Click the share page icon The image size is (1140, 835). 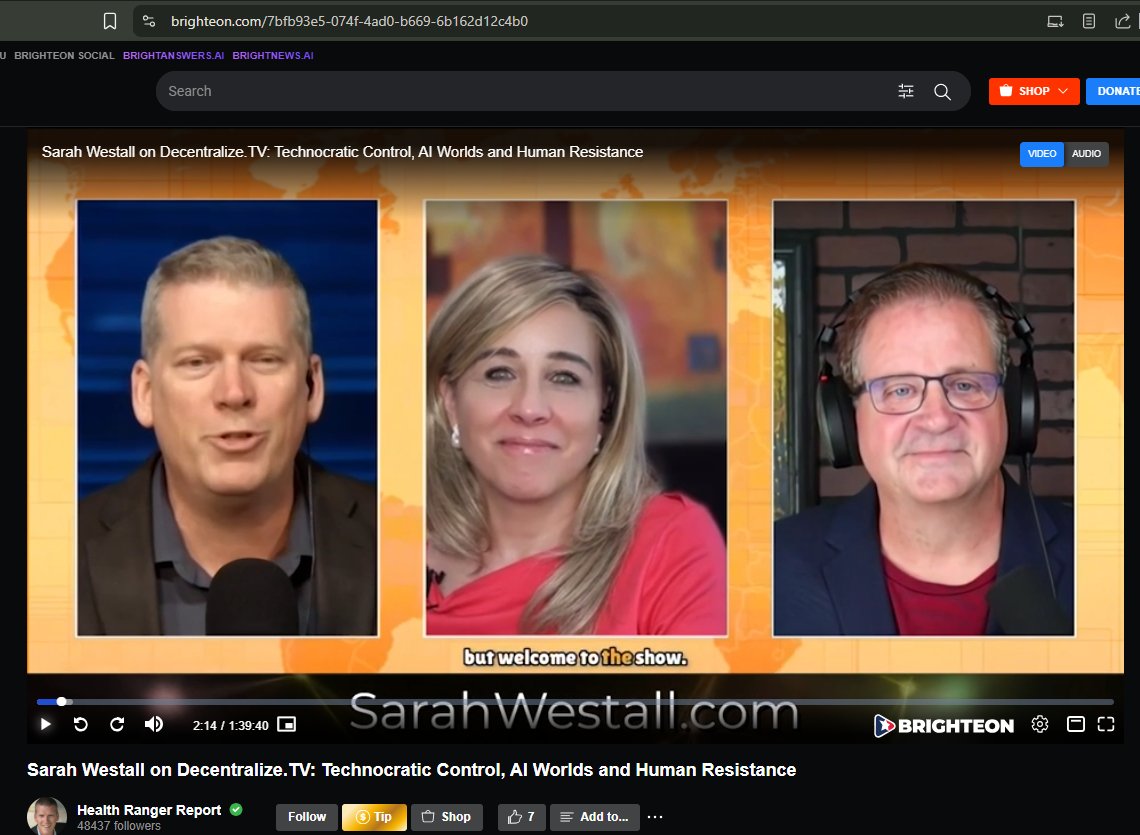(1122, 21)
